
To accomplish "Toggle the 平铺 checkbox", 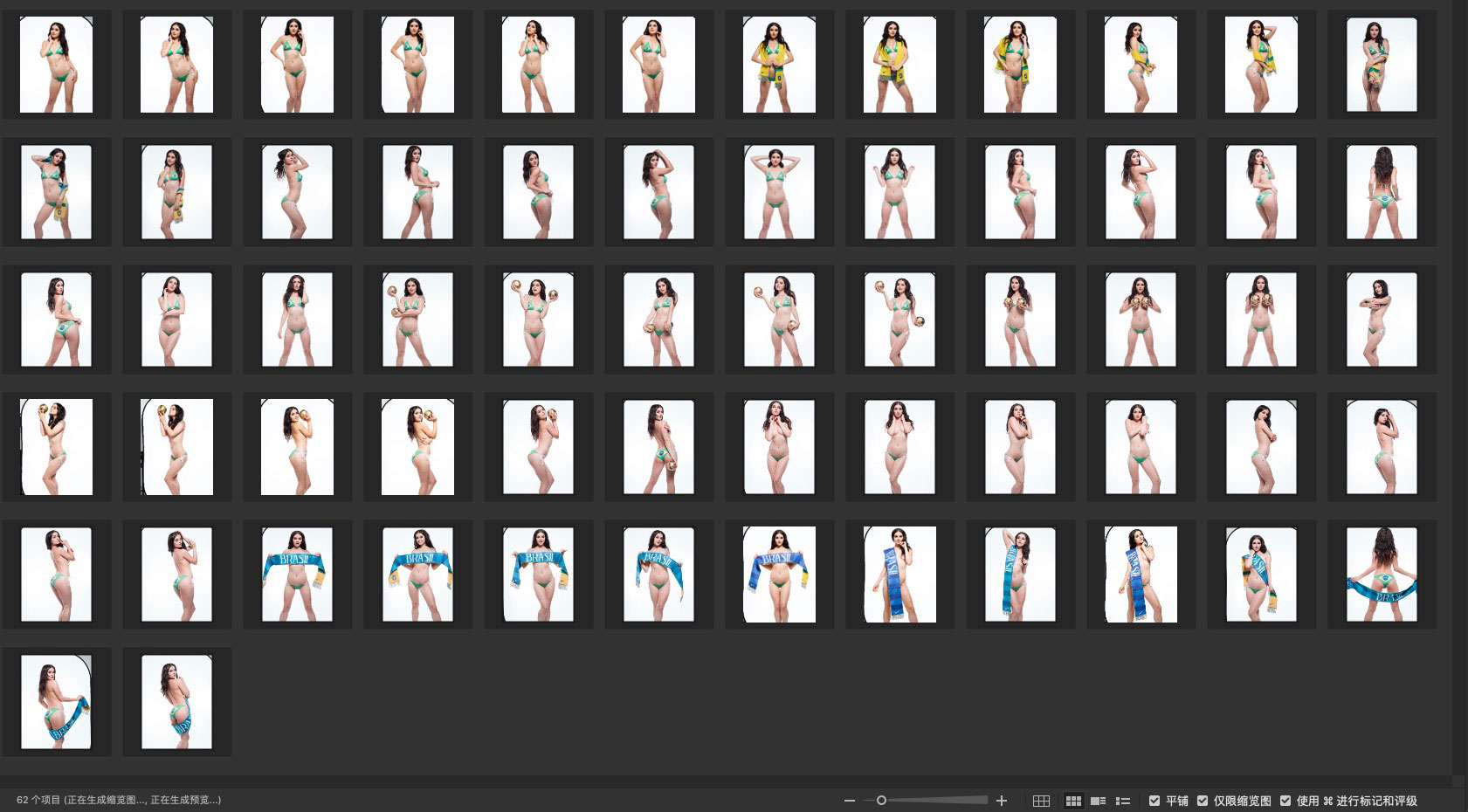I will (1154, 801).
